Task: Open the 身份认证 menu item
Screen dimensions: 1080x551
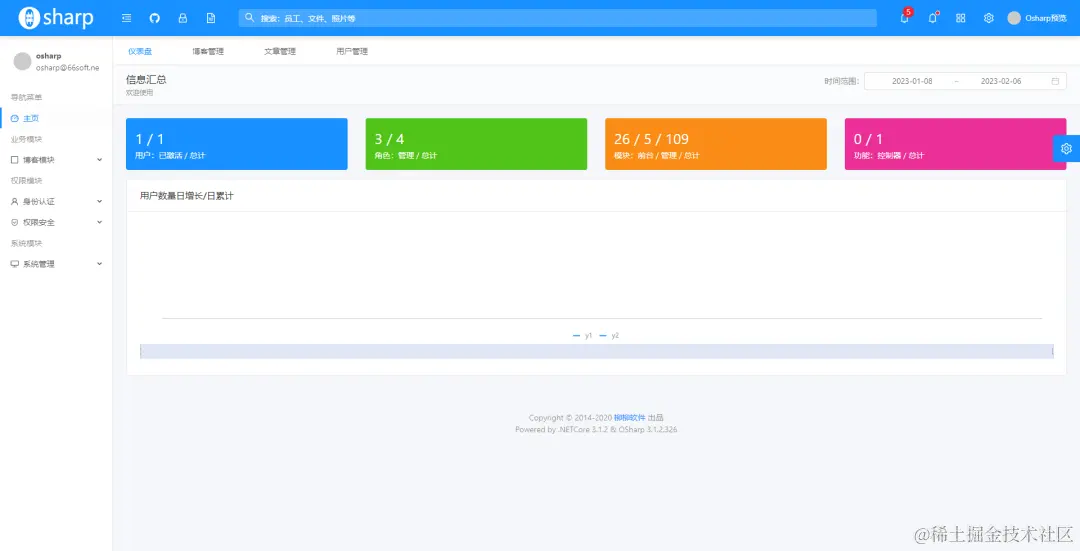Action: pos(56,202)
